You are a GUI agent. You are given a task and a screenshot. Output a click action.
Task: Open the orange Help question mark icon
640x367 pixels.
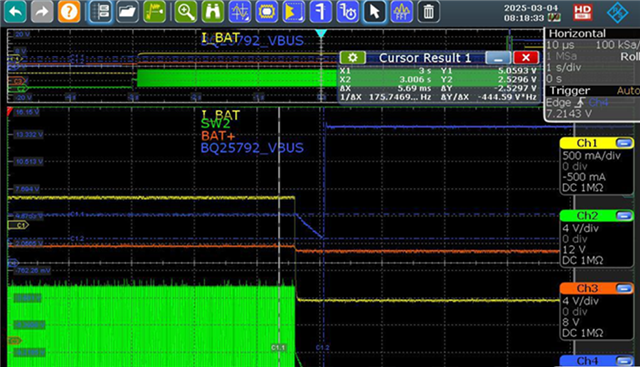(69, 11)
